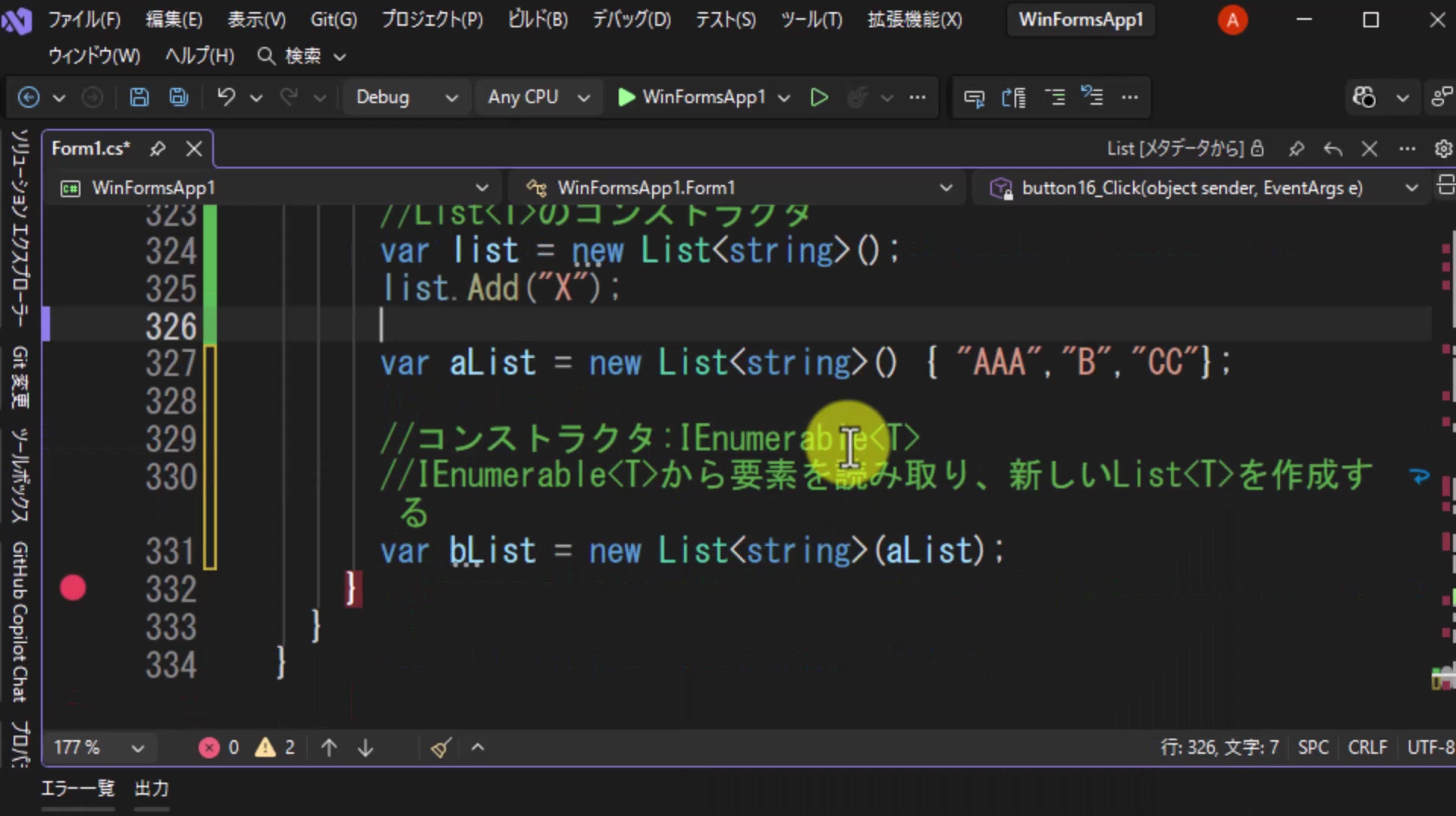Go to next issue with down arrow

pos(366,748)
